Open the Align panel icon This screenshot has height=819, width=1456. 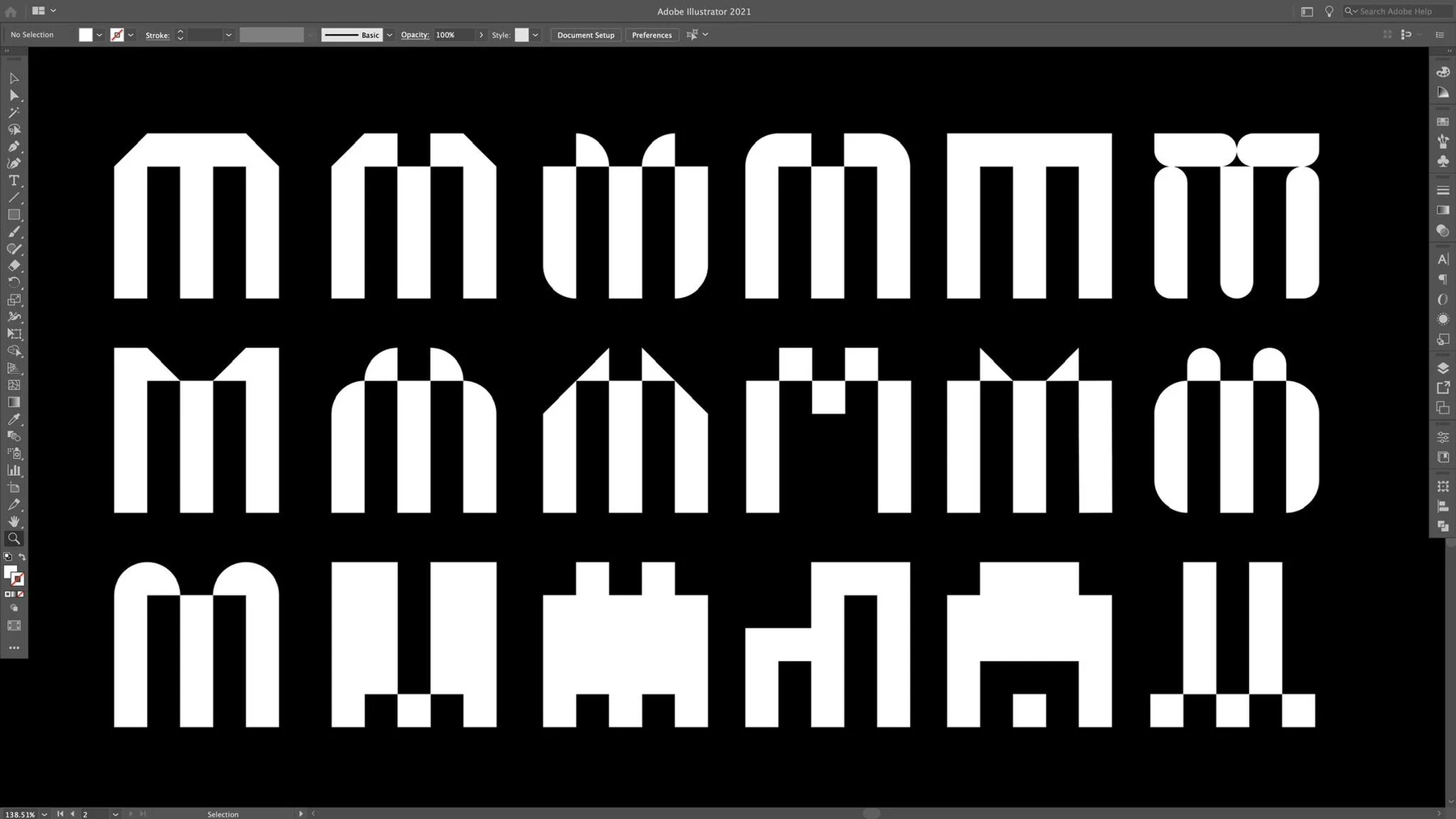(x=1443, y=507)
